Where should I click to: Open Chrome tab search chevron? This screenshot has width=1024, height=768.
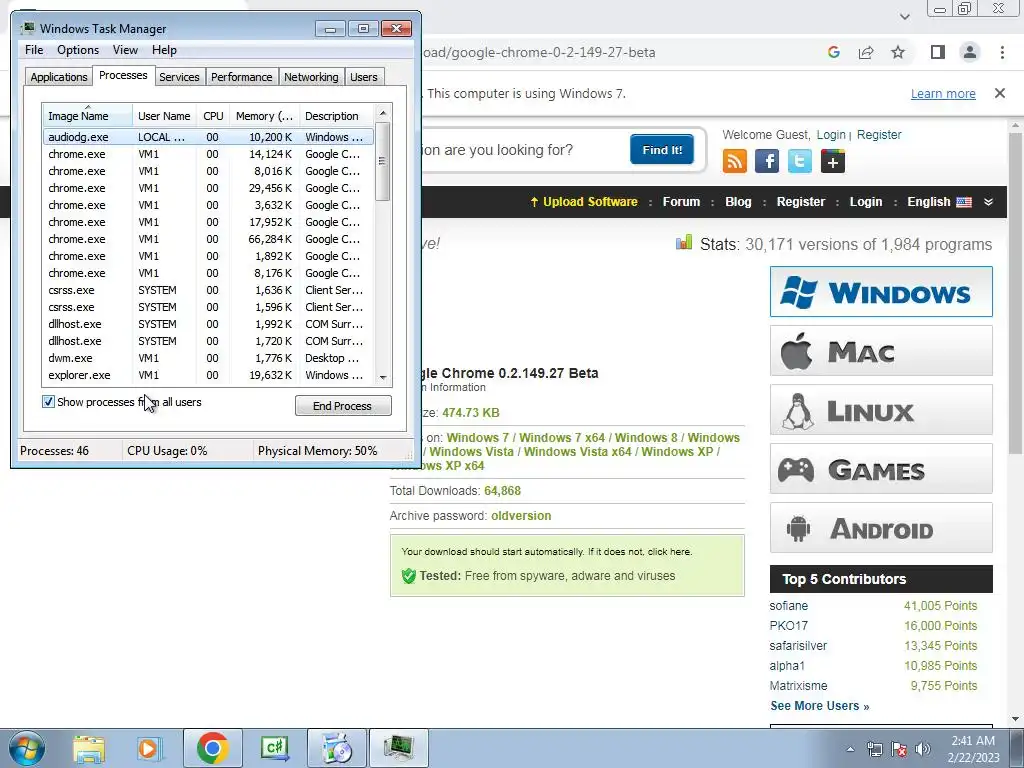[905, 16]
